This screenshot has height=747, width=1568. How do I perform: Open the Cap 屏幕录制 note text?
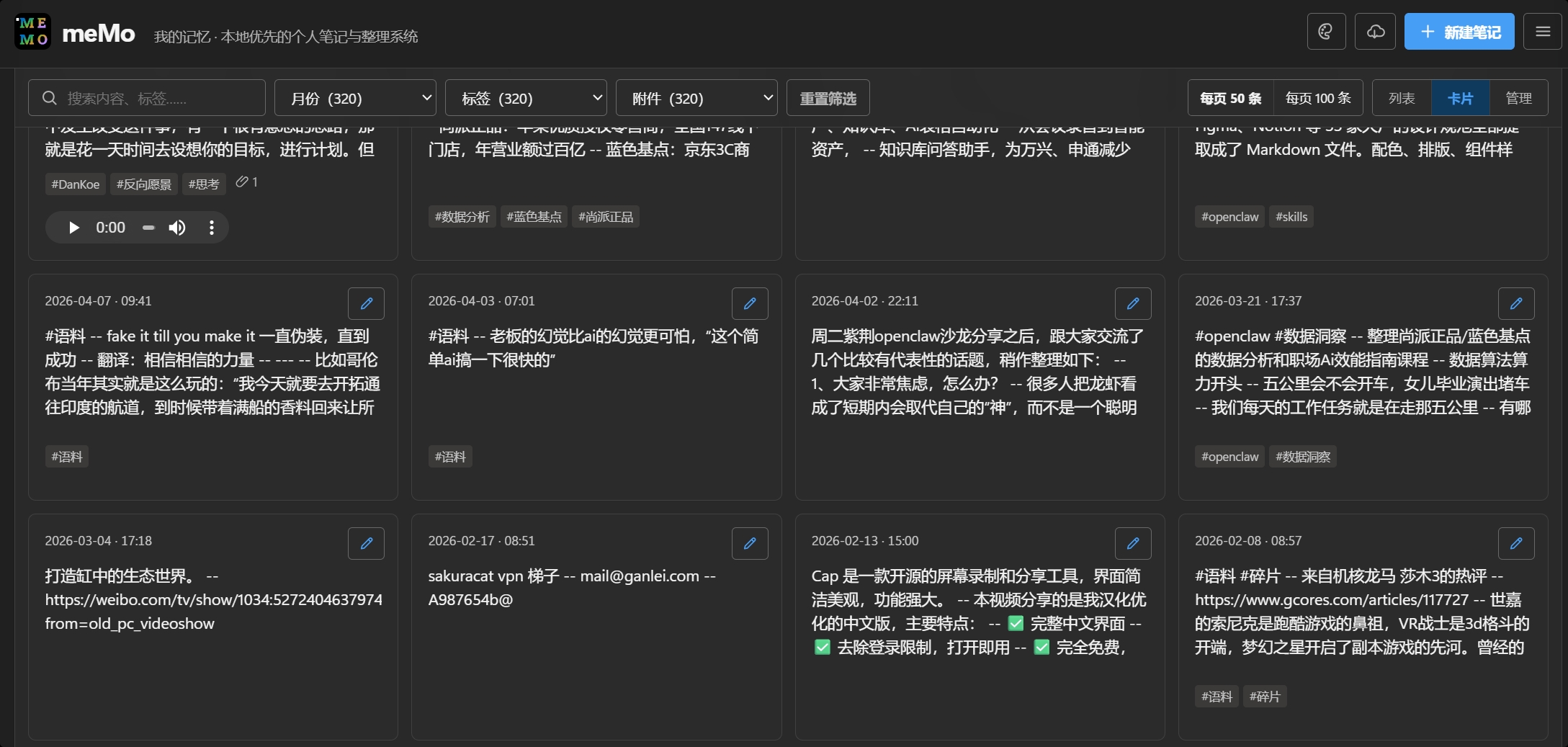[x=978, y=612]
